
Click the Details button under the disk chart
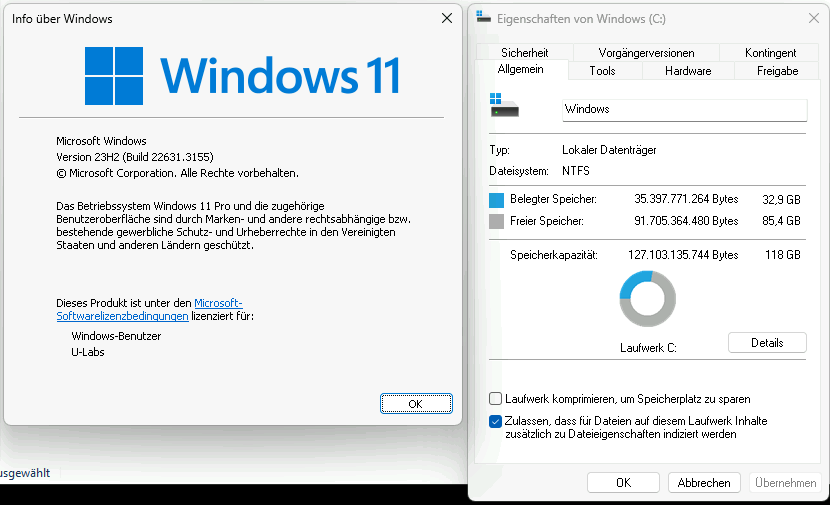766,343
